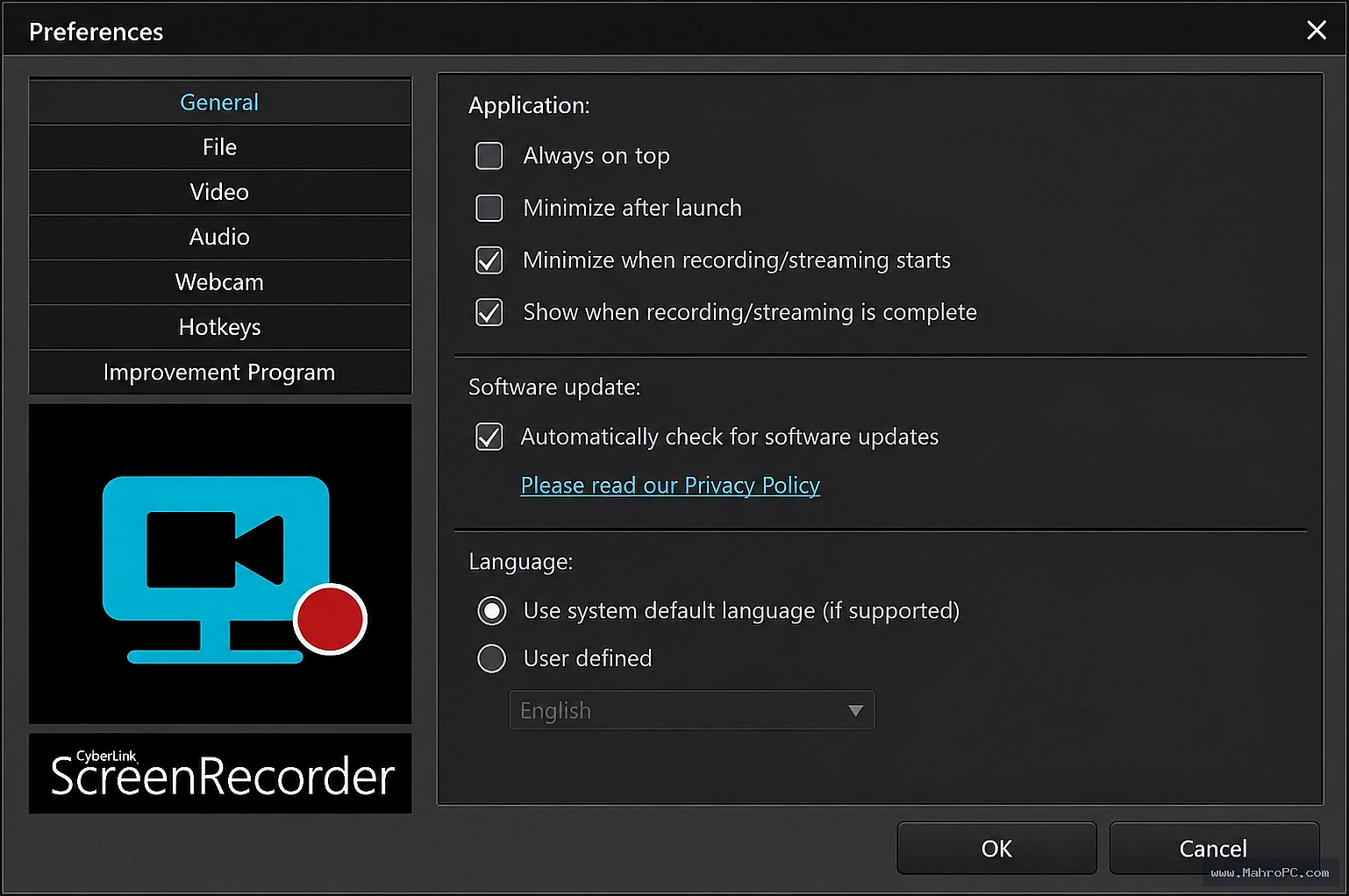Choose the User defined language radio button
Image resolution: width=1349 pixels, height=896 pixels.
[492, 658]
